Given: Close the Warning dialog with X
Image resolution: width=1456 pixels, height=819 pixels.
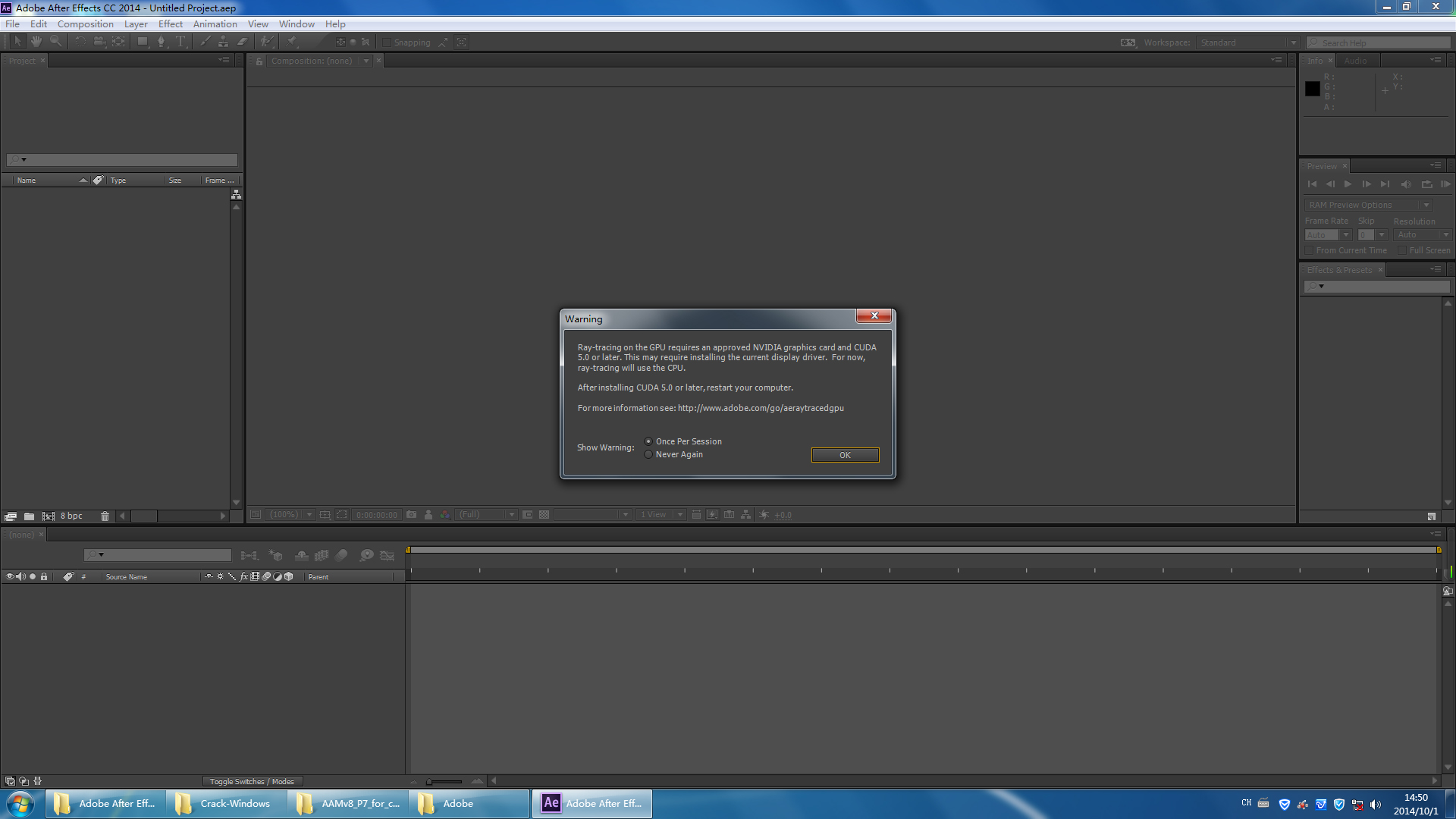Looking at the screenshot, I should (874, 315).
